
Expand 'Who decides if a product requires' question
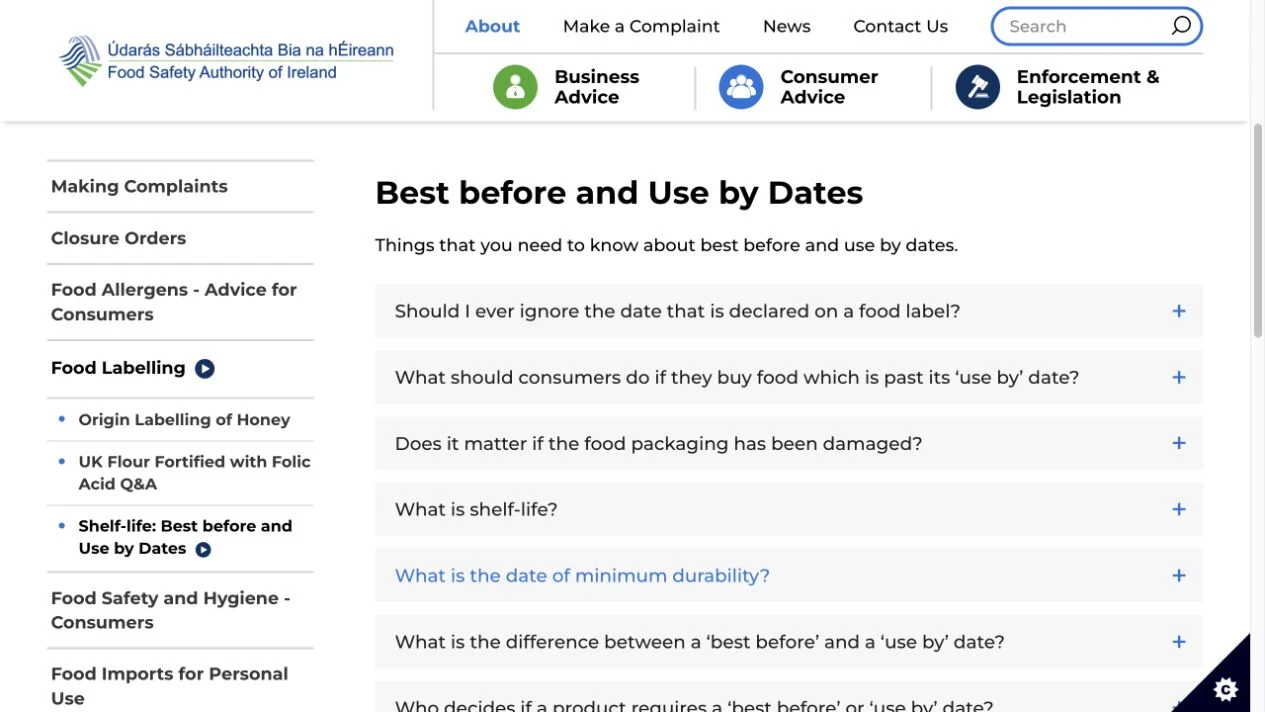(789, 697)
